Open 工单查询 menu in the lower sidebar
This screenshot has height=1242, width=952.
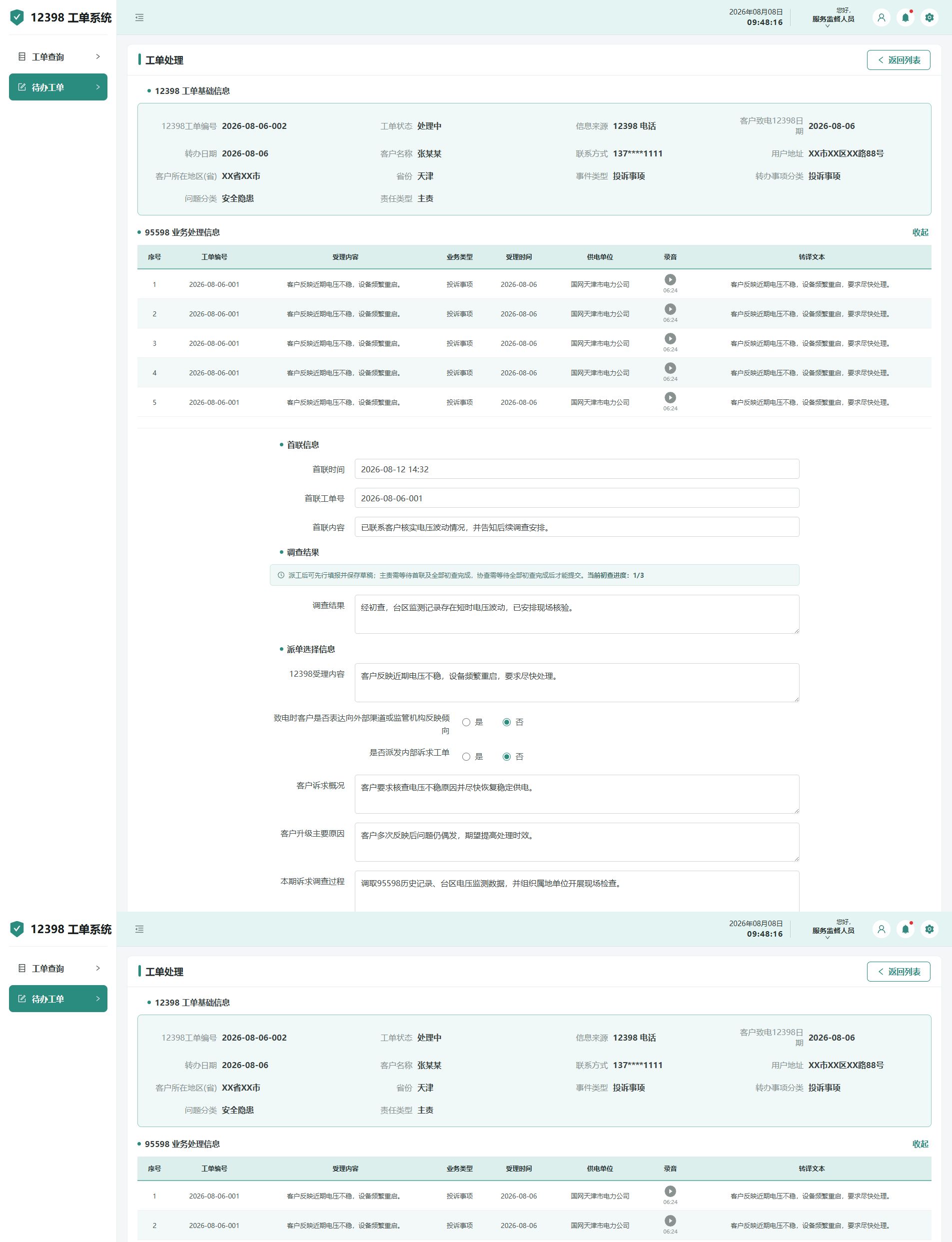point(58,968)
